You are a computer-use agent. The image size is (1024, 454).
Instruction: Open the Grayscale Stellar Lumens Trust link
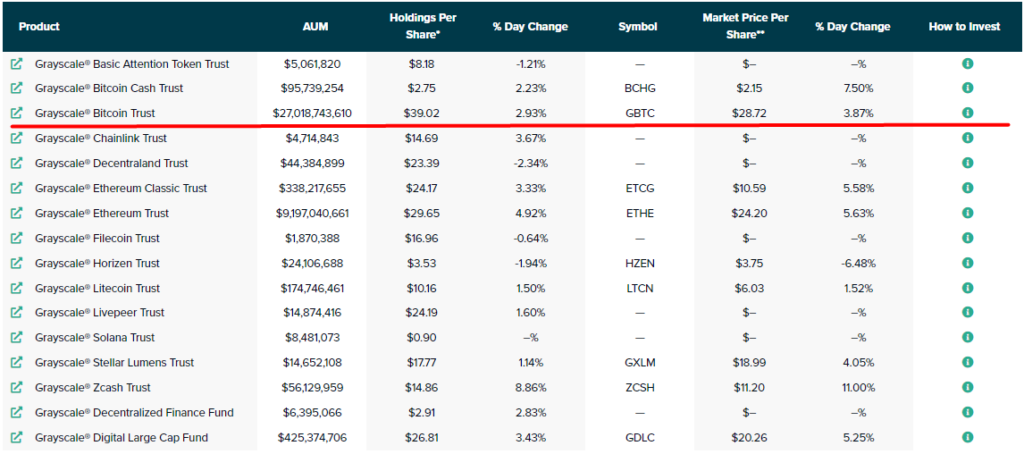click(x=114, y=362)
